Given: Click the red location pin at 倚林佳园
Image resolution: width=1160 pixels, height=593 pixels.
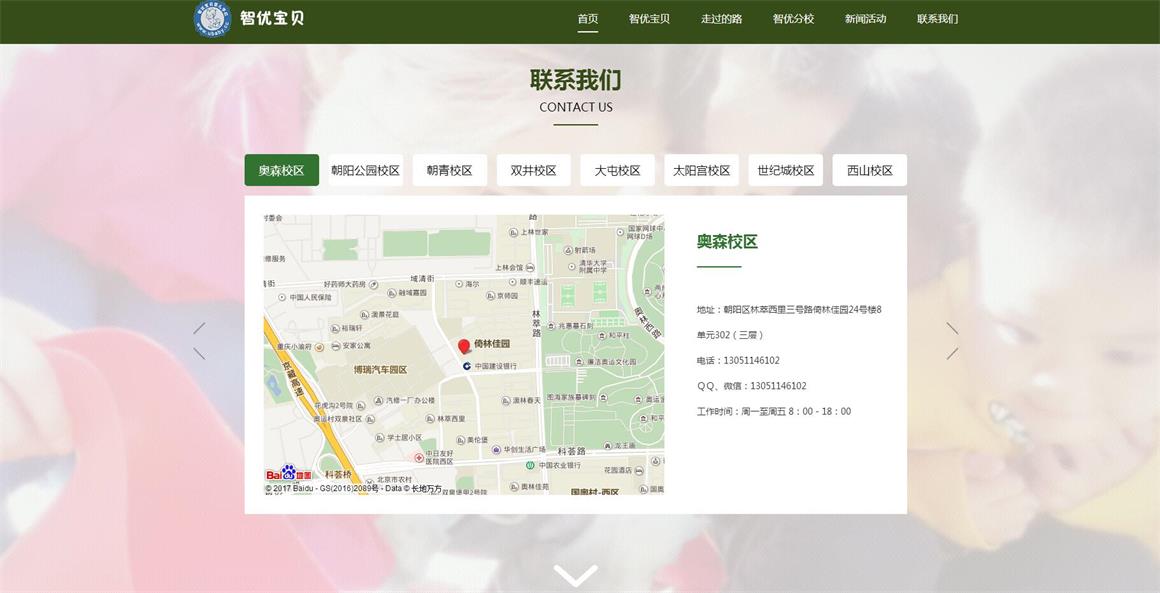Looking at the screenshot, I should tap(462, 344).
